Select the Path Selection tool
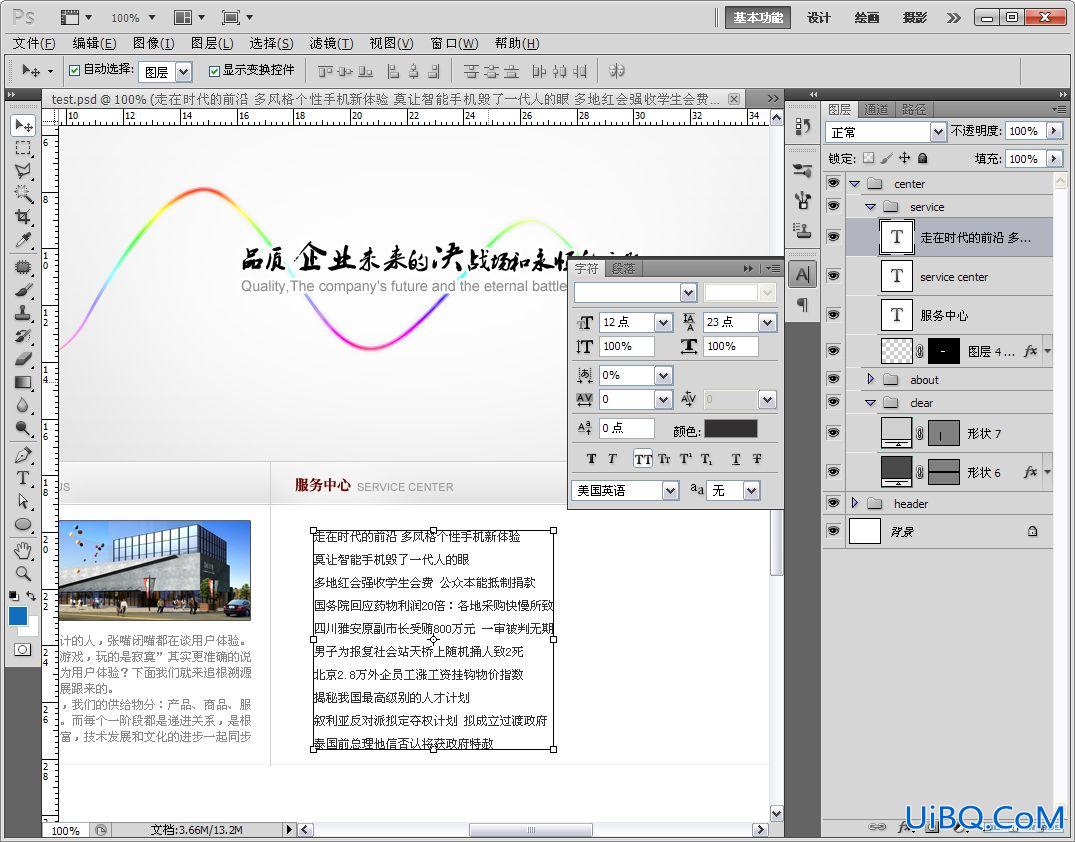 (23, 501)
